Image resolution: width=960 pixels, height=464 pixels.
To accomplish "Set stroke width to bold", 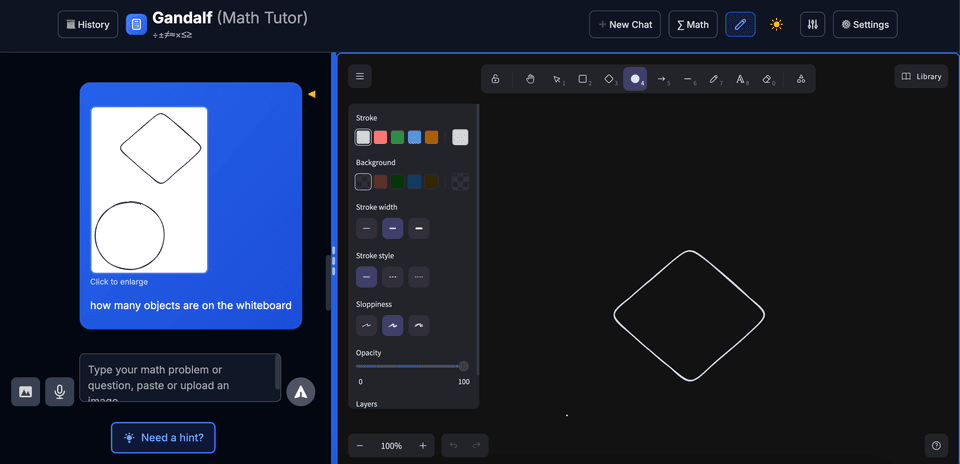I will click(392, 228).
